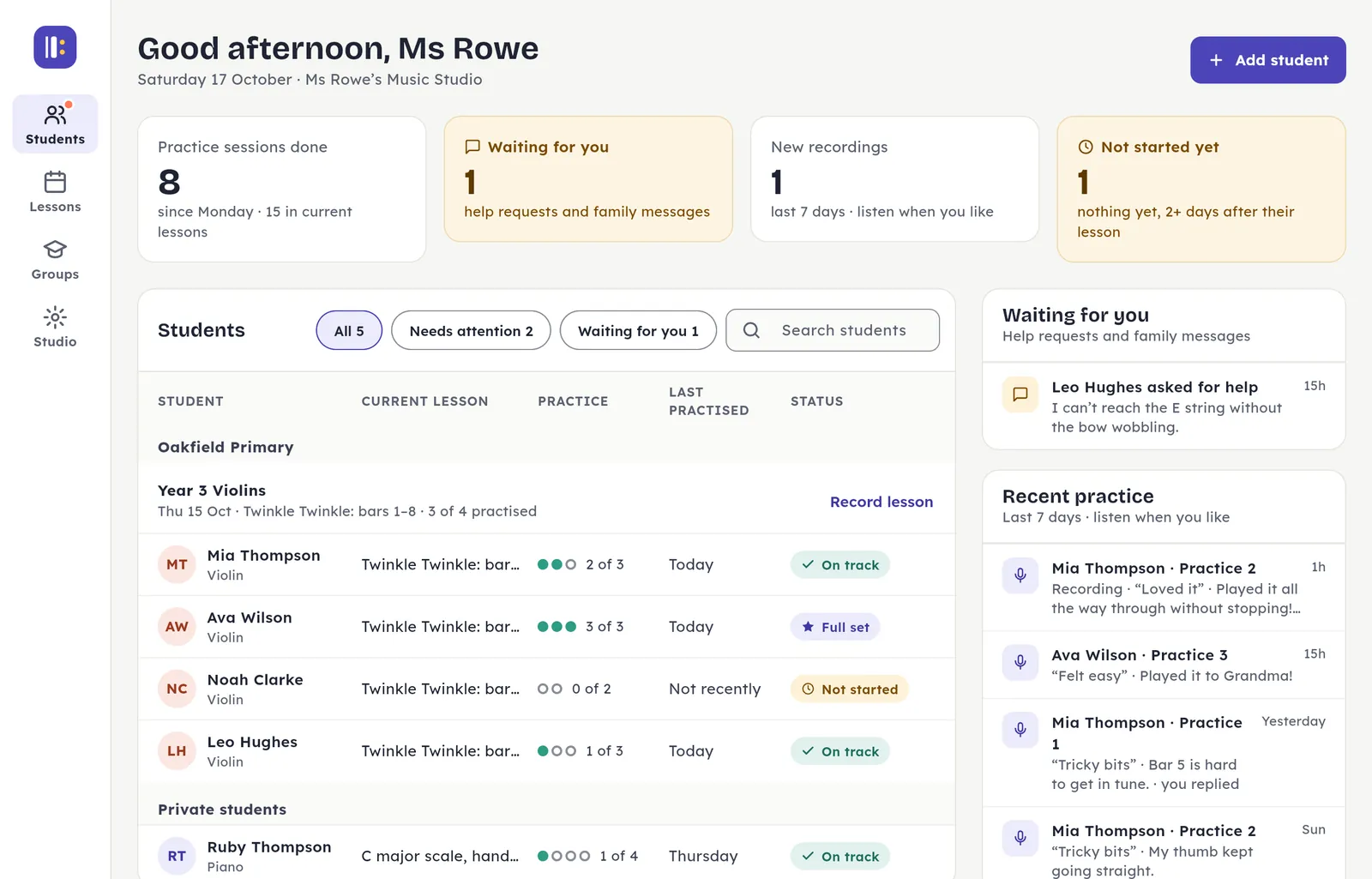Filter students by Waiting for you 1
Image resolution: width=1372 pixels, height=879 pixels.
click(638, 330)
